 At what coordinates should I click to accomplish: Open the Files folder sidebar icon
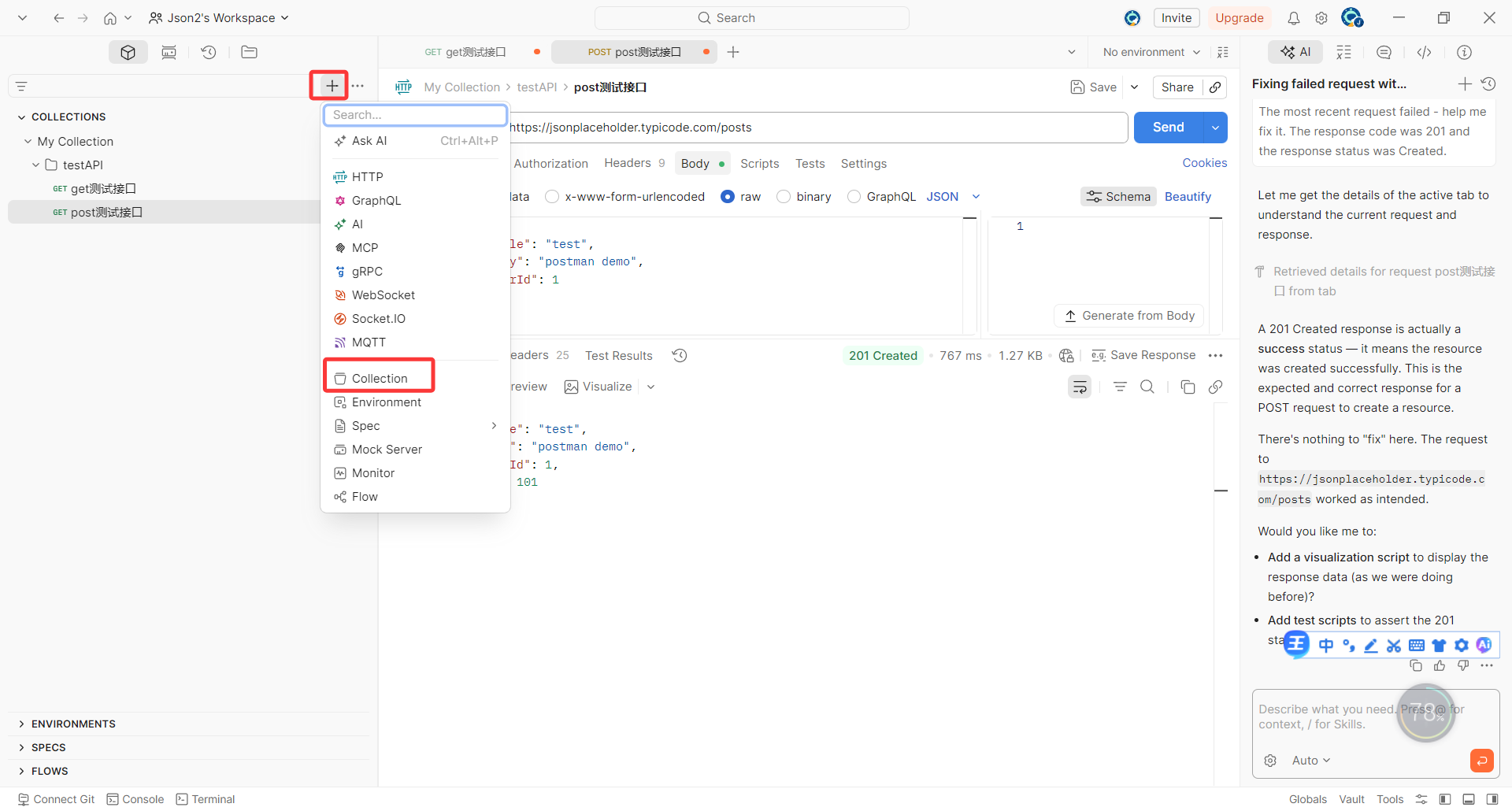(x=249, y=52)
